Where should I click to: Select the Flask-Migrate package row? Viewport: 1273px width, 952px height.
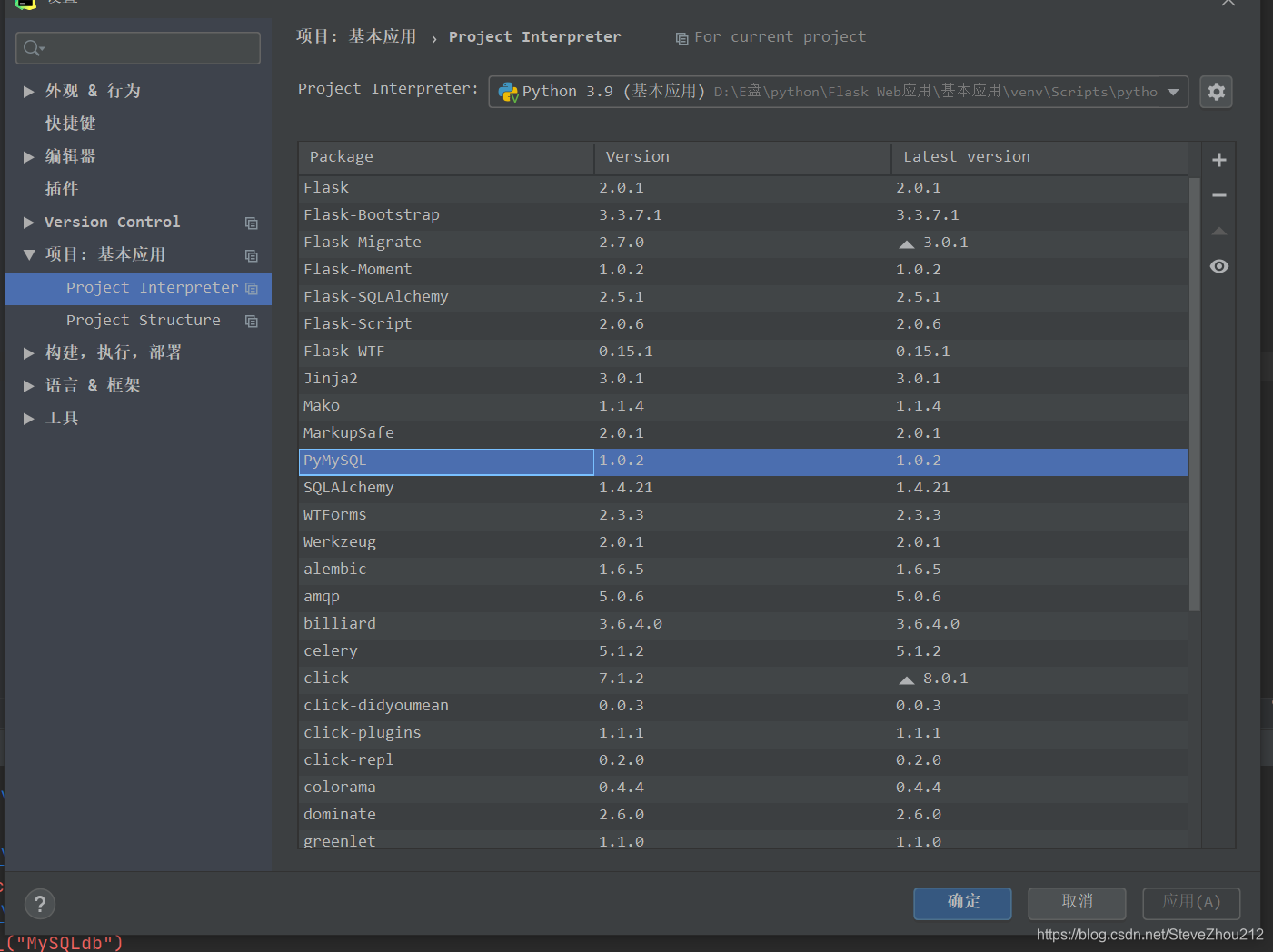(743, 243)
